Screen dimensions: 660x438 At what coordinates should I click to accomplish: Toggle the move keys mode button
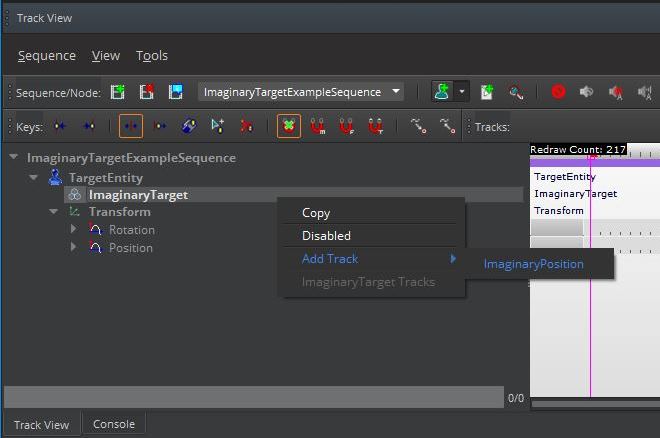131,127
